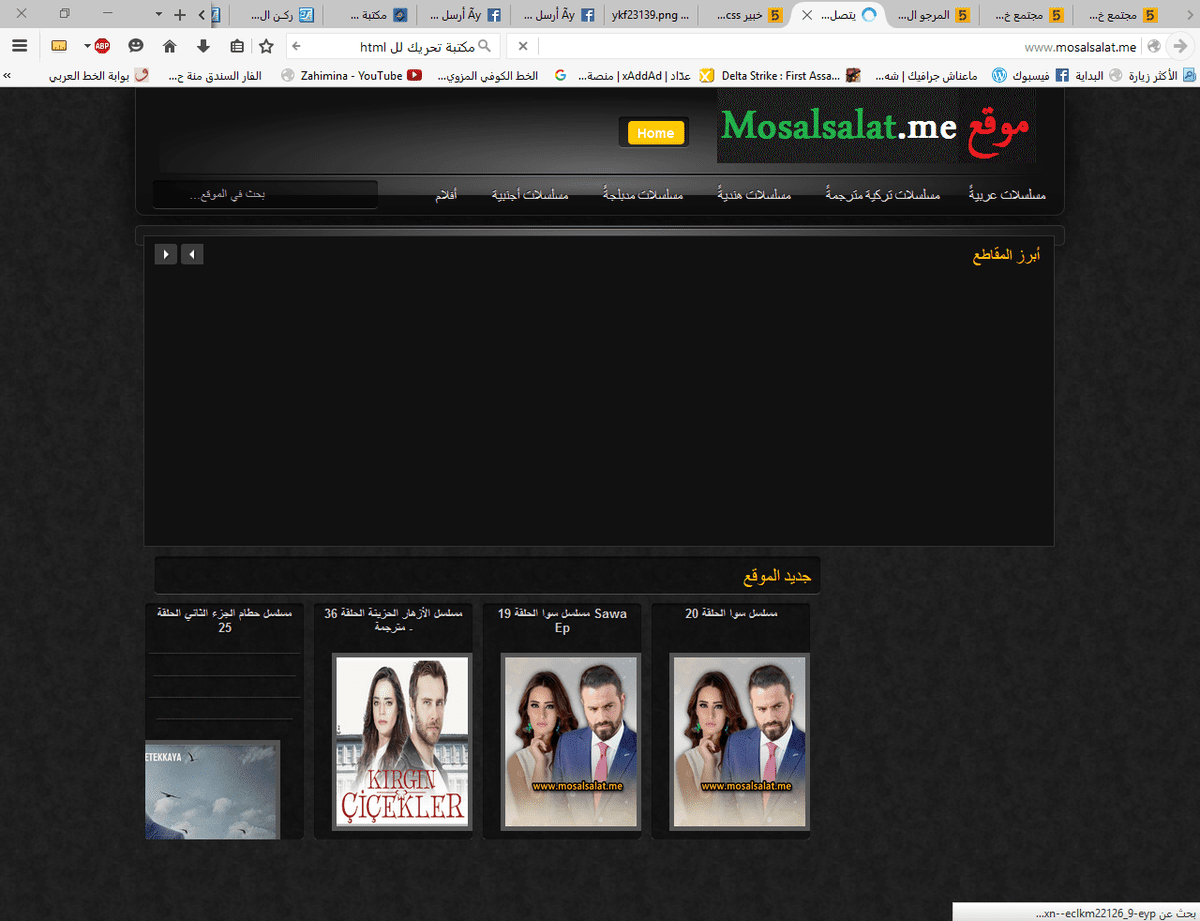Open a new tab with plus button
Image resolution: width=1200 pixels, height=921 pixels.
coord(180,14)
